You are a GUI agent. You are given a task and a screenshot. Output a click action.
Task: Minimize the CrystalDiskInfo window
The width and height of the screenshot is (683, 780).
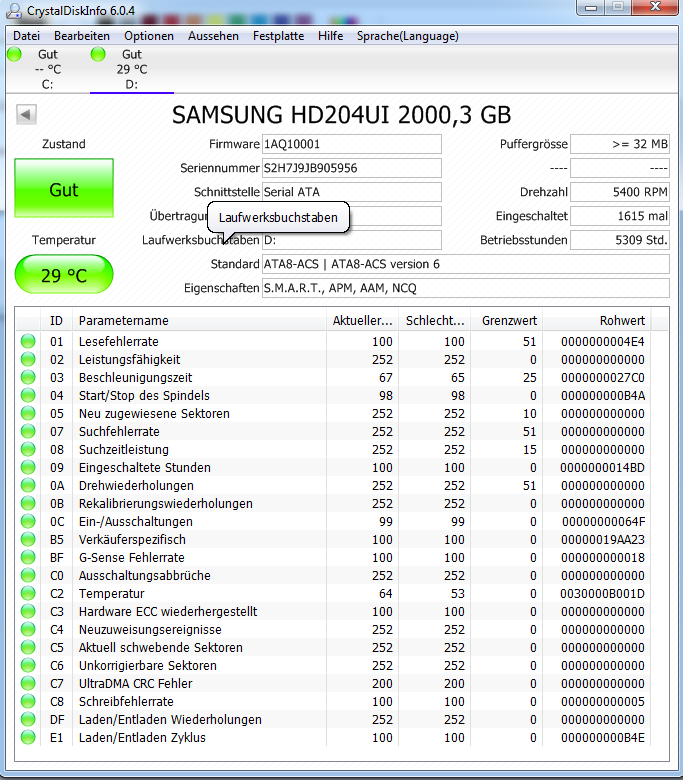[591, 7]
